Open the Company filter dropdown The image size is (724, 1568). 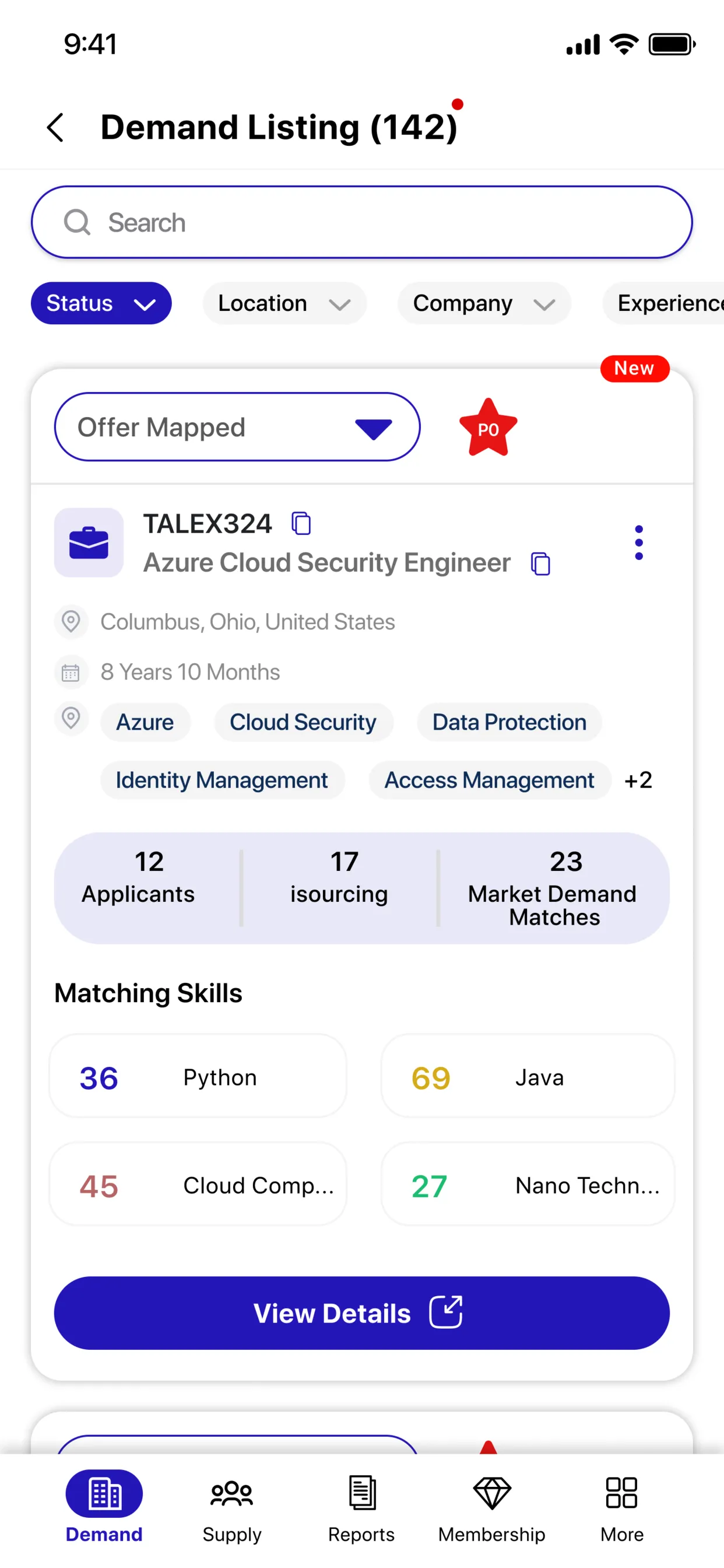[484, 303]
